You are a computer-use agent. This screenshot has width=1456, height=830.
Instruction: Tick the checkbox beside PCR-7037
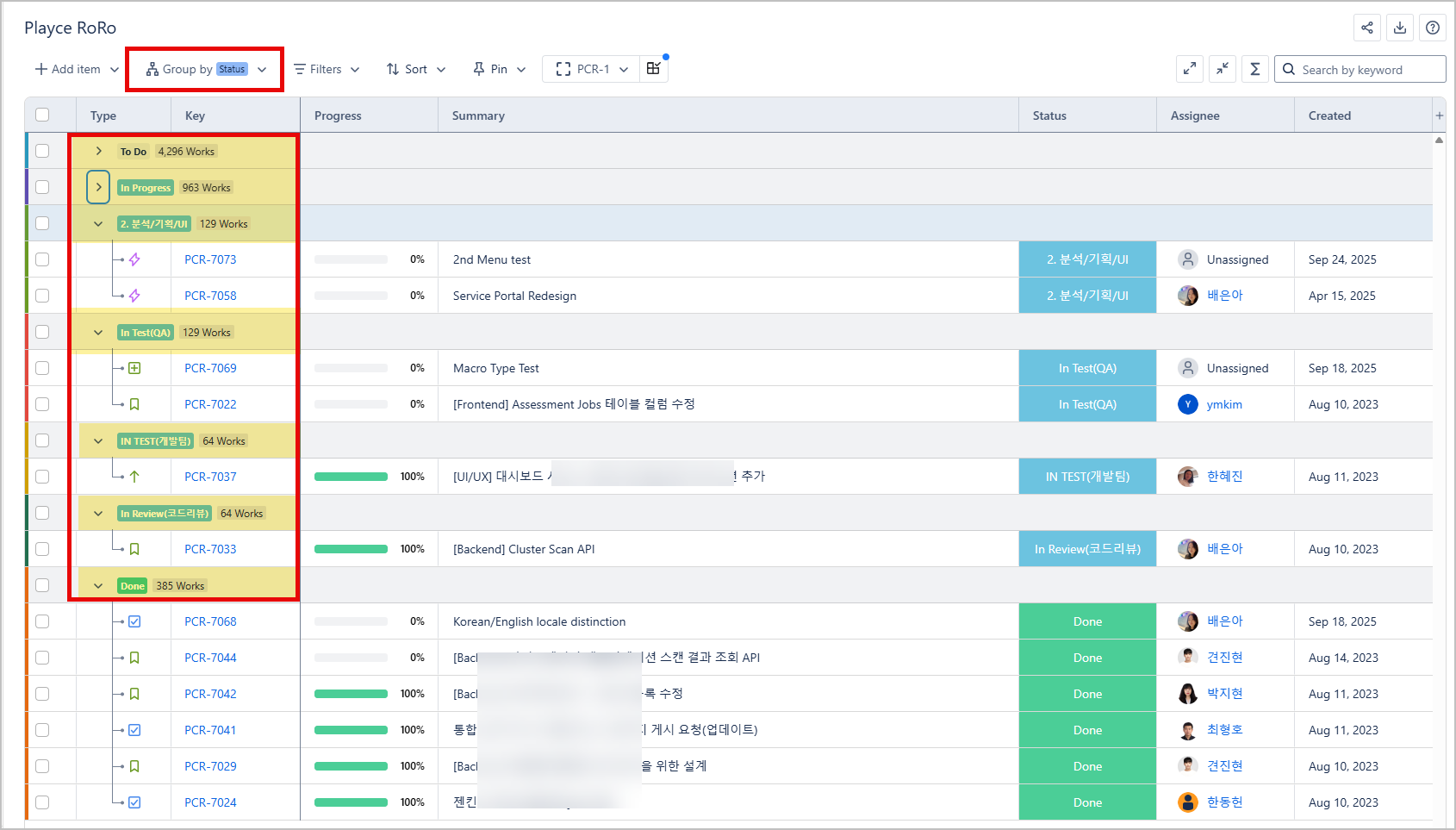(x=41, y=476)
